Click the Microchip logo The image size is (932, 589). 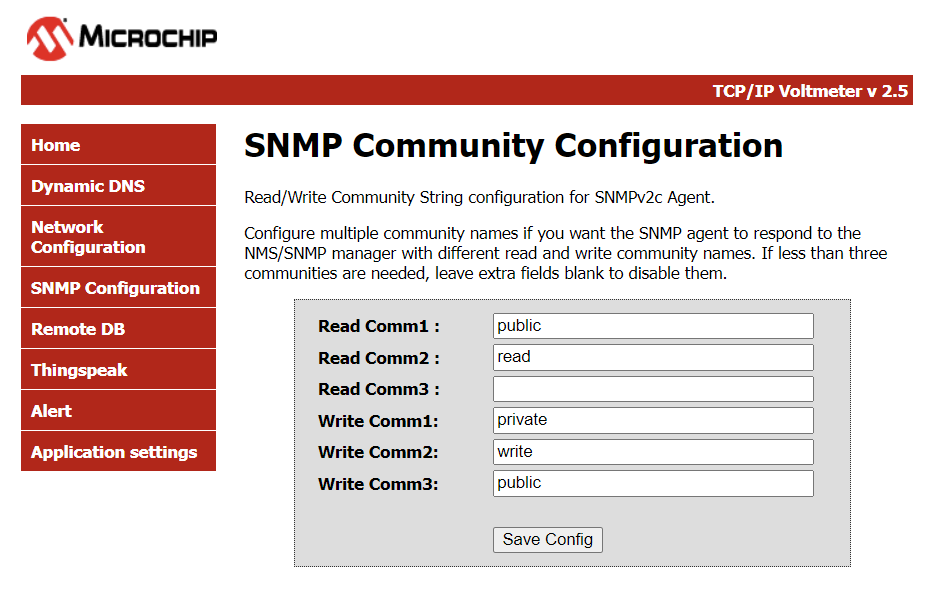coord(122,38)
